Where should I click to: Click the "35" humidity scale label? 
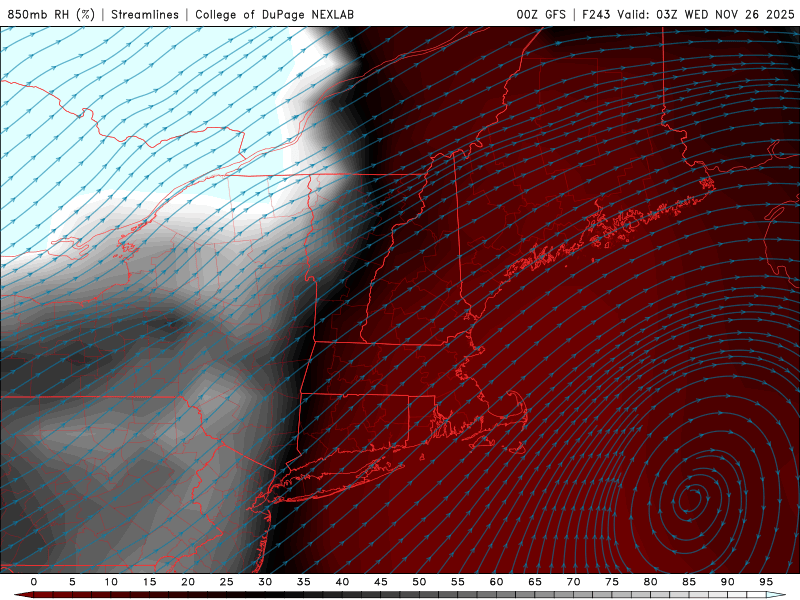click(x=304, y=582)
